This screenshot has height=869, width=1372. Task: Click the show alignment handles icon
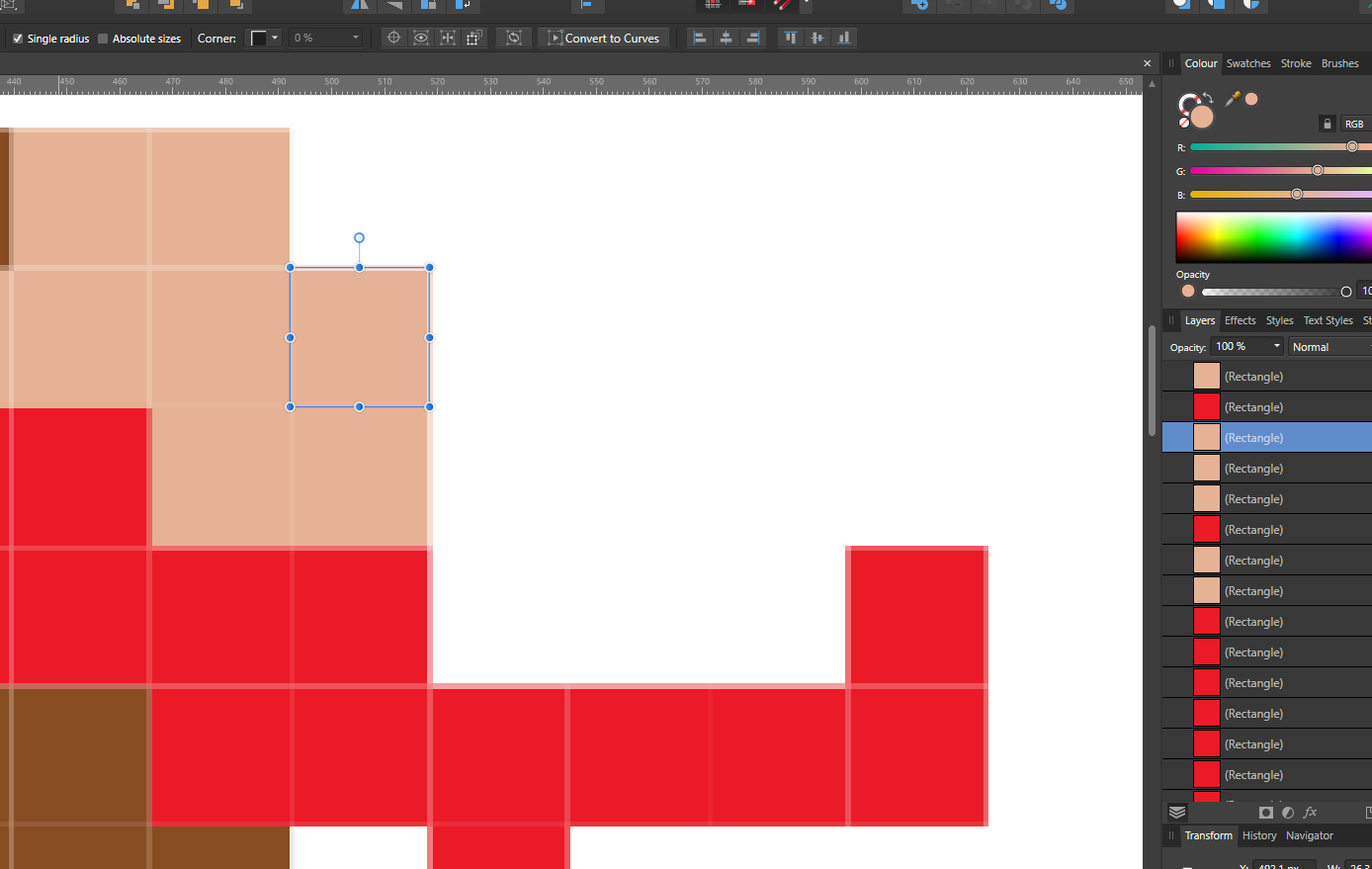[x=448, y=38]
